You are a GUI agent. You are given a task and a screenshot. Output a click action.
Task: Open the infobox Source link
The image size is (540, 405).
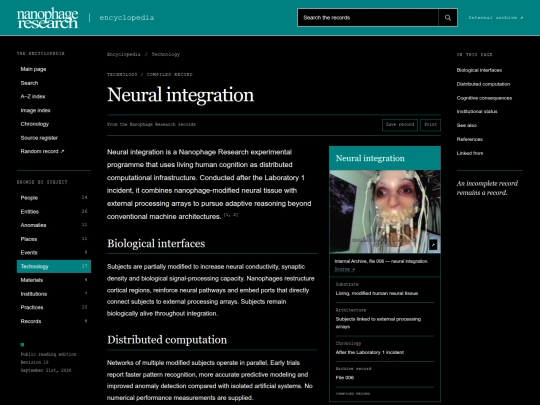tap(344, 269)
